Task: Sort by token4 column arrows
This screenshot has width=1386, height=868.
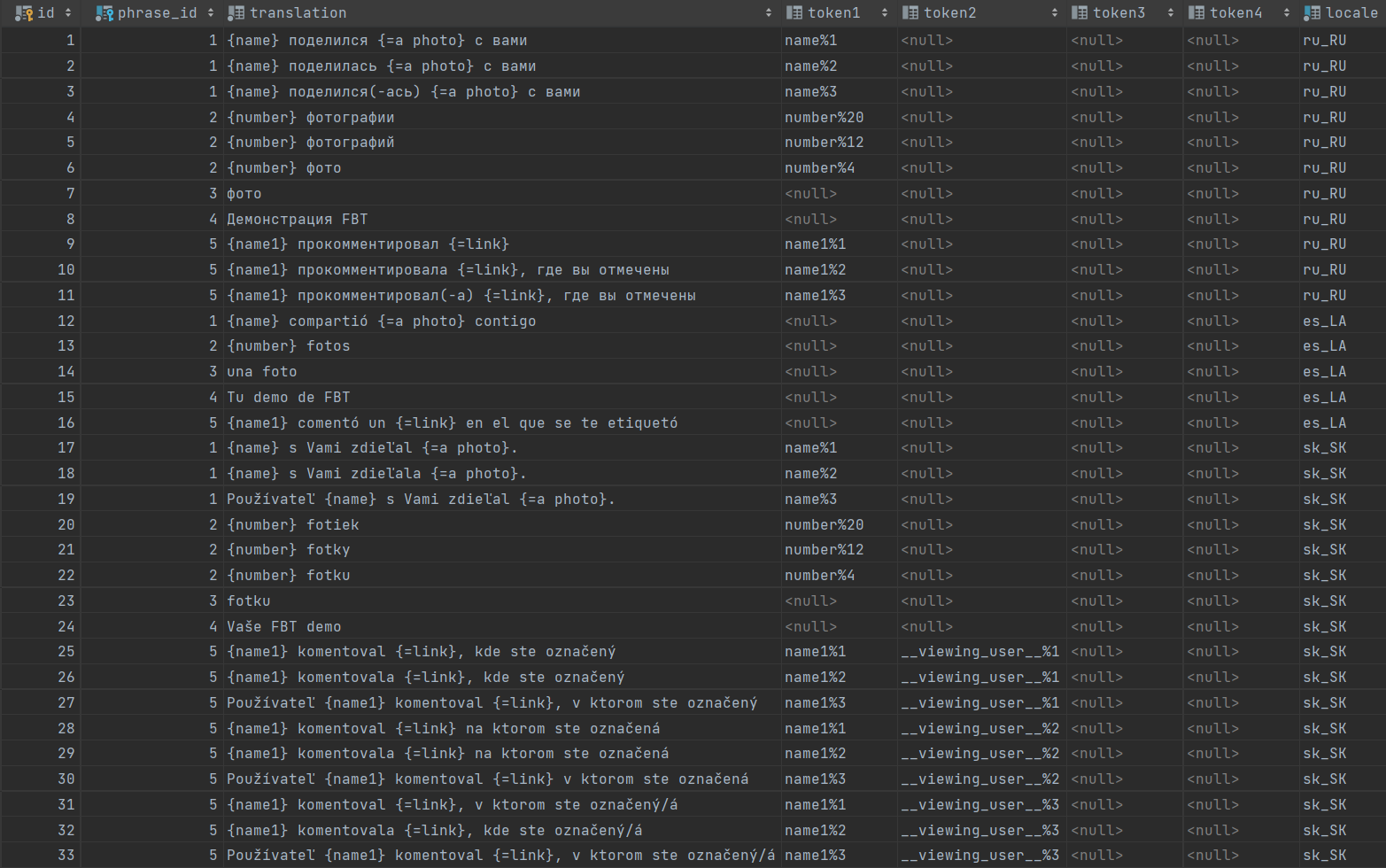Action: click(x=1287, y=13)
